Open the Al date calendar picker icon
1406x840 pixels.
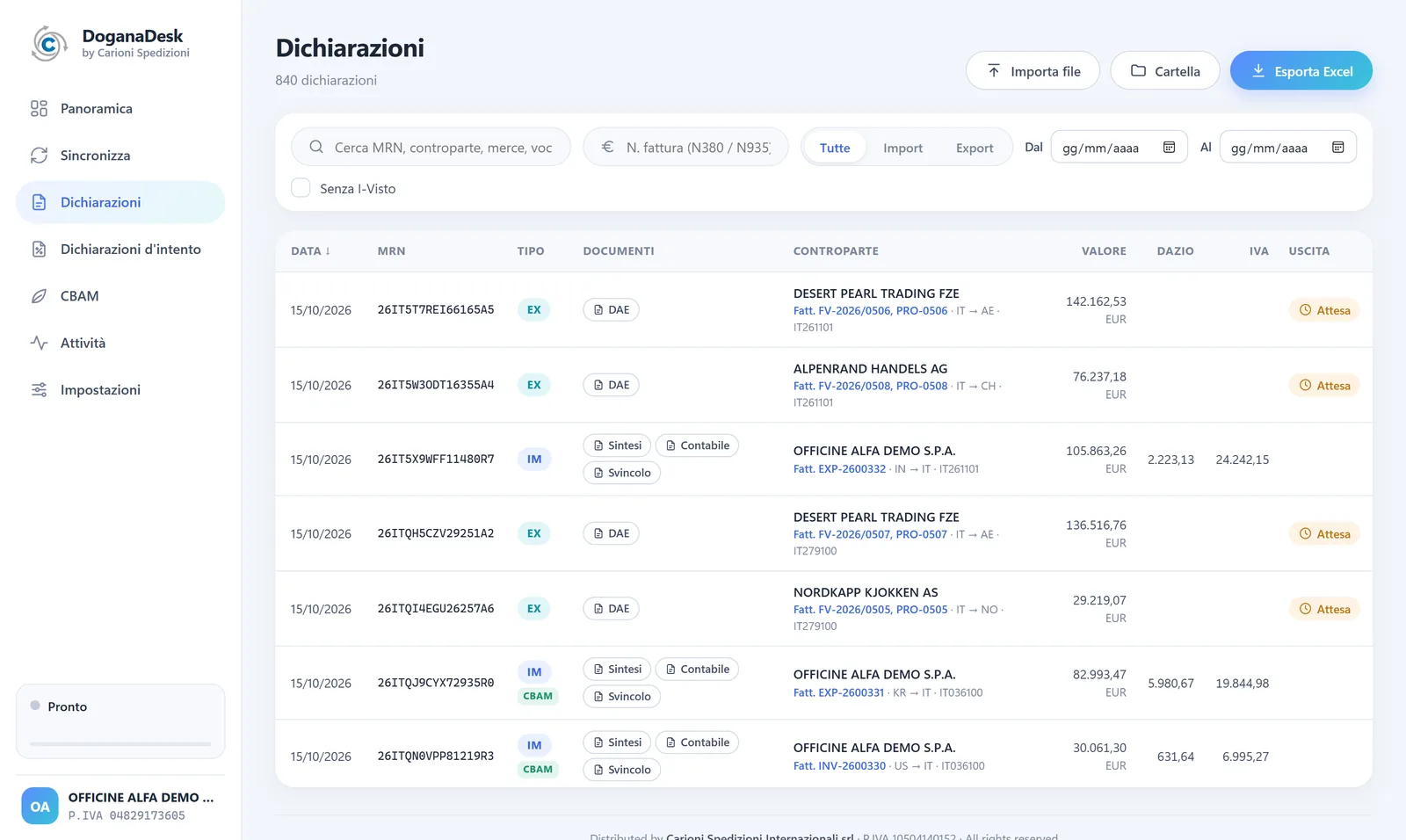coord(1337,148)
